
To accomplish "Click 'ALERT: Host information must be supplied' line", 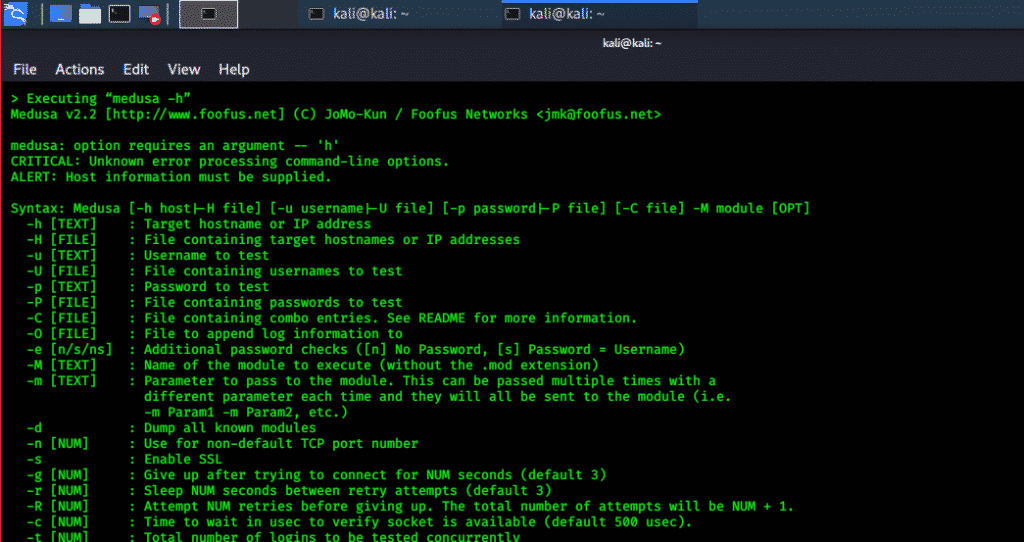I will [x=171, y=177].
